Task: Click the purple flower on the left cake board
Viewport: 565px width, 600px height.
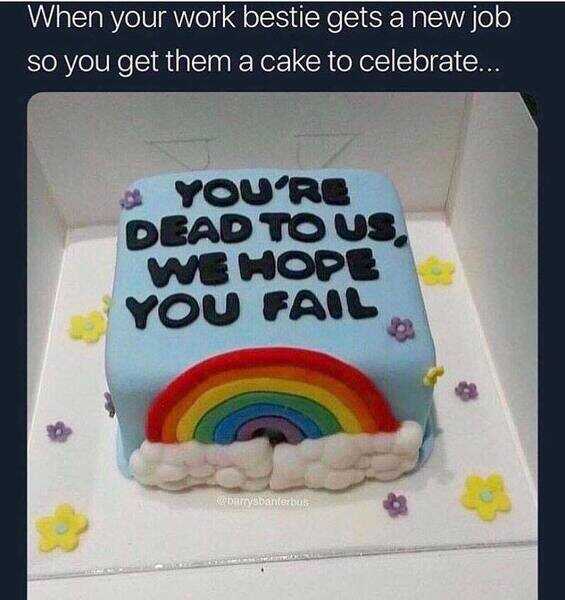Action: click(x=59, y=431)
